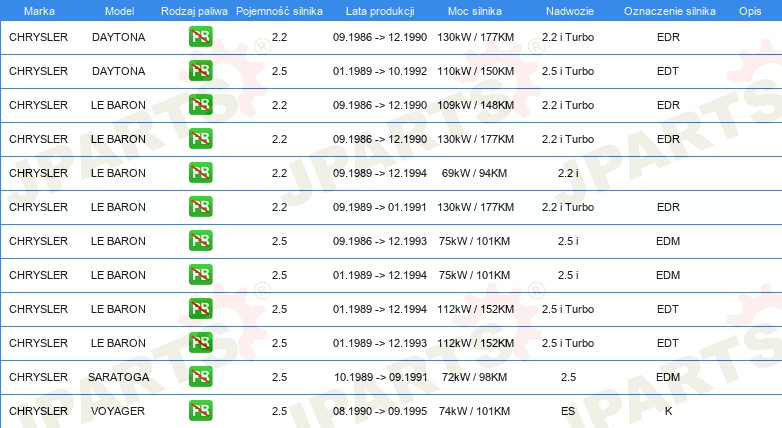Select the fuel icon for Le Baron 109kW / 148KM

pos(200,105)
